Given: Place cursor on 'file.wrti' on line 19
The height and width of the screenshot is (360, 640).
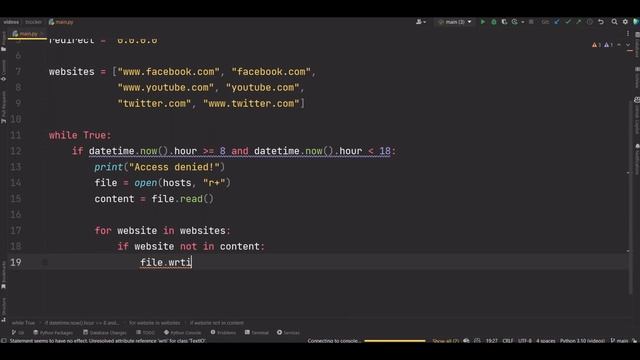Looking at the screenshot, I should (166, 262).
